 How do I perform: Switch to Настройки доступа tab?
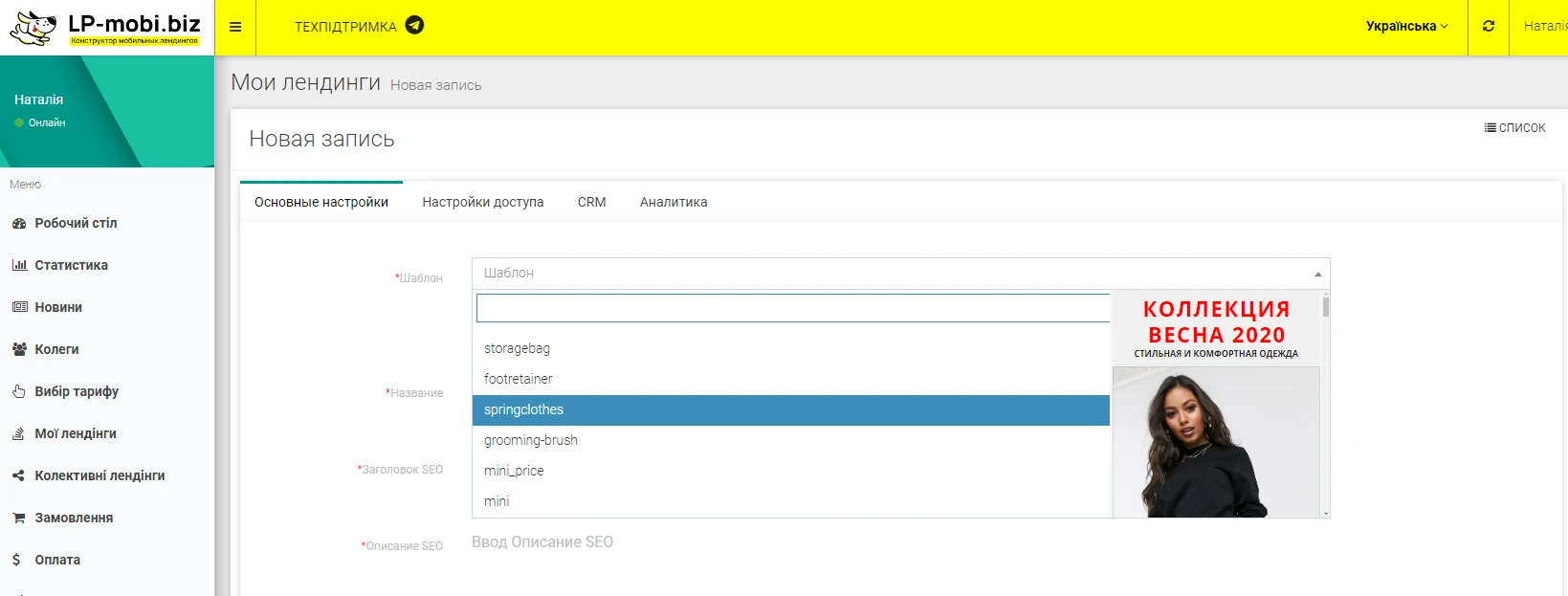[483, 202]
